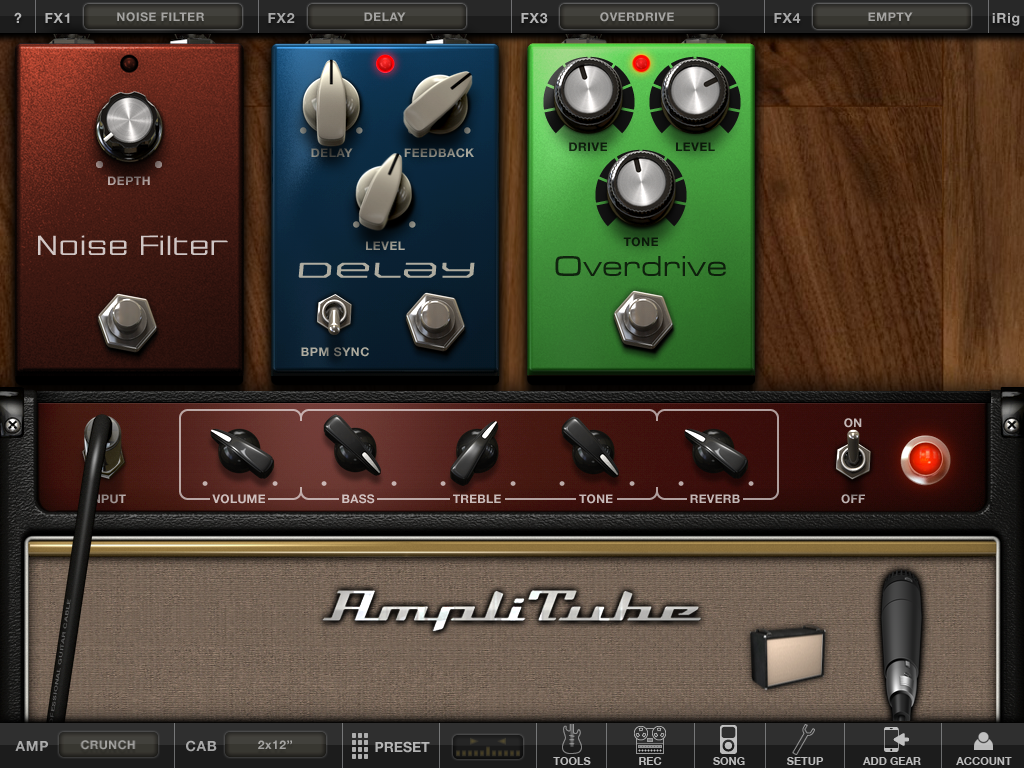This screenshot has height=768, width=1024.
Task: Click the FX2 slot label
Action: pyautogui.click(x=281, y=18)
